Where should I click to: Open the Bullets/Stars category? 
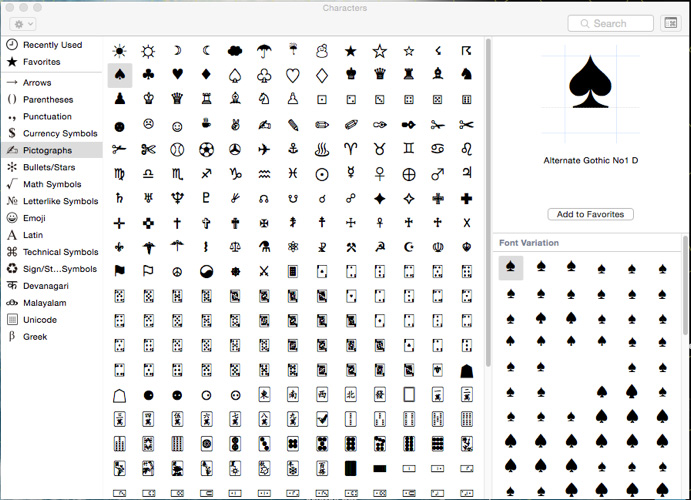(52, 167)
